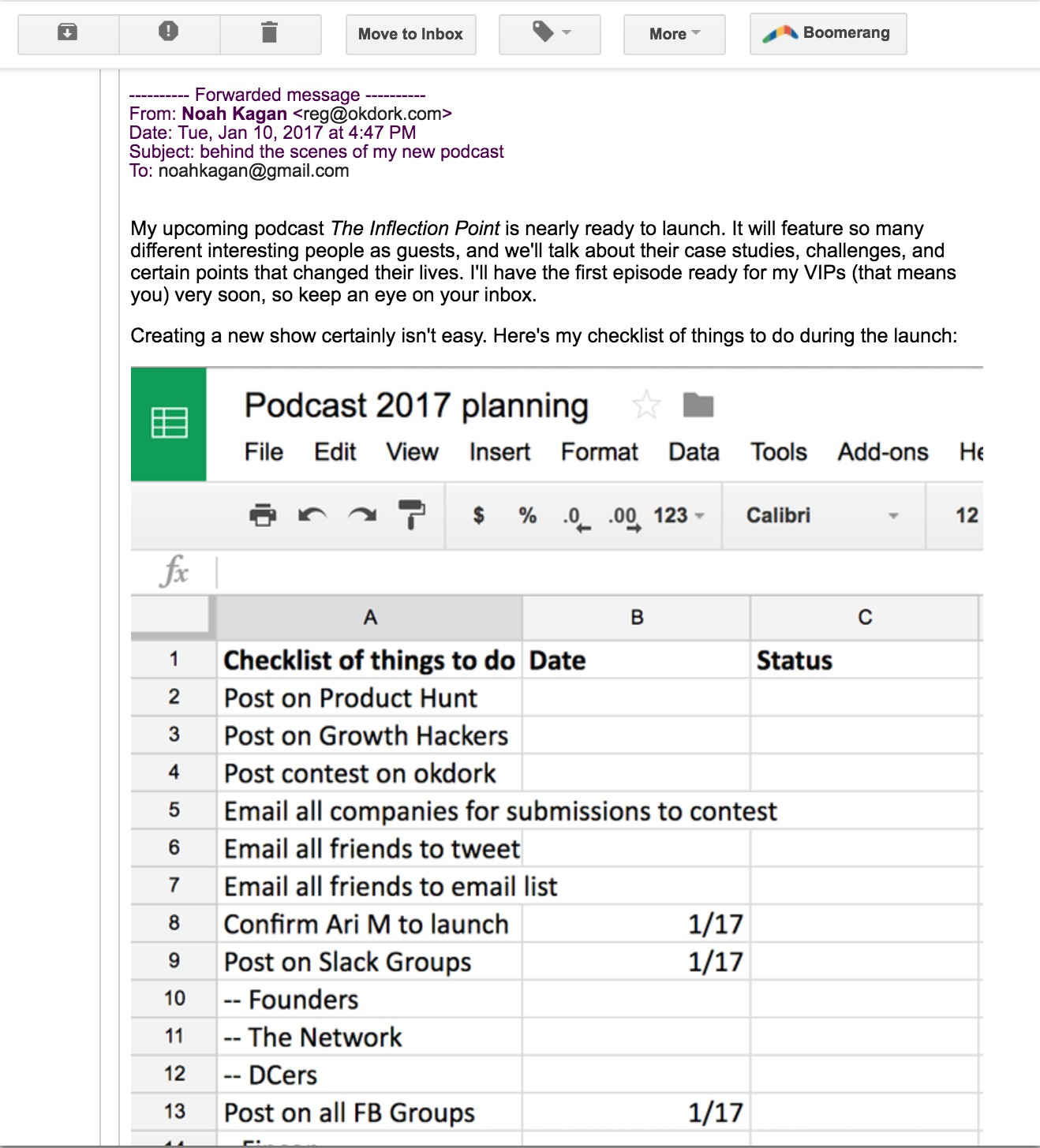Click cell 'Checklist of things to do'
Image resolution: width=1040 pixels, height=1148 pixels.
tap(369, 660)
